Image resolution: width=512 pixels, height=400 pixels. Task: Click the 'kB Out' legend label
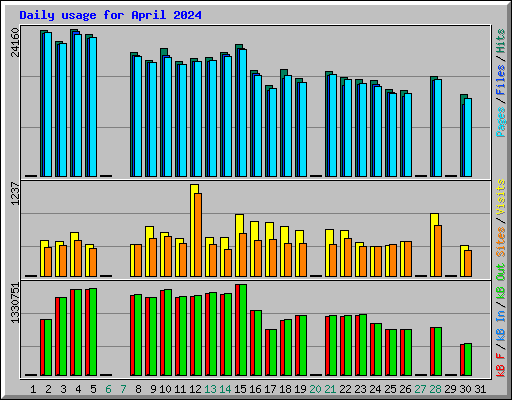point(501,281)
